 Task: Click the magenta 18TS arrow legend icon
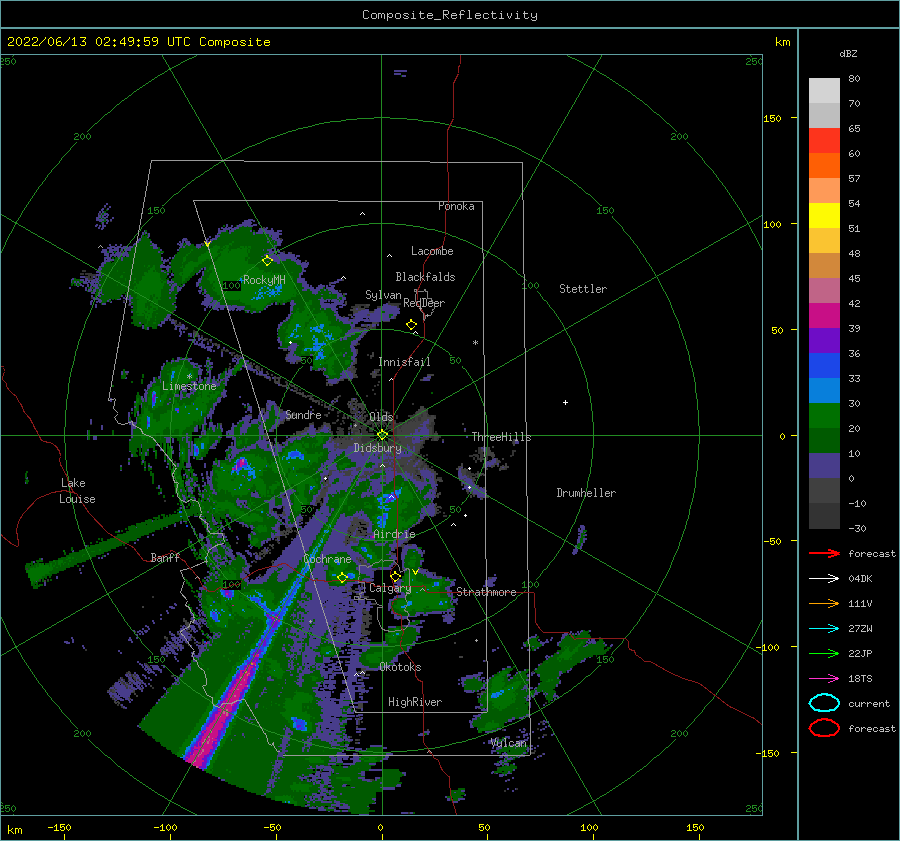[x=824, y=679]
